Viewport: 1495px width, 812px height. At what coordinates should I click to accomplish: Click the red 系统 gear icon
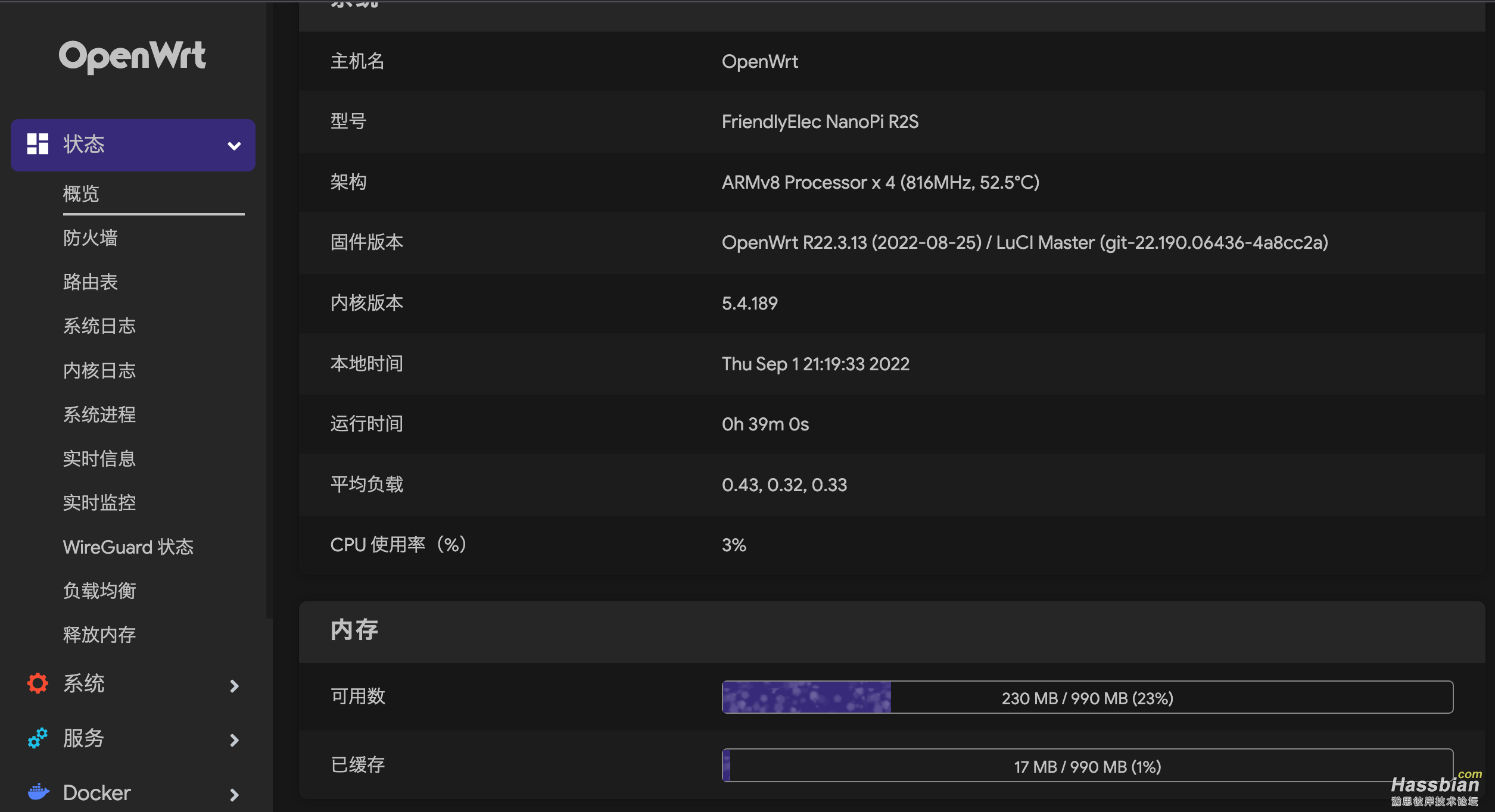[x=37, y=683]
